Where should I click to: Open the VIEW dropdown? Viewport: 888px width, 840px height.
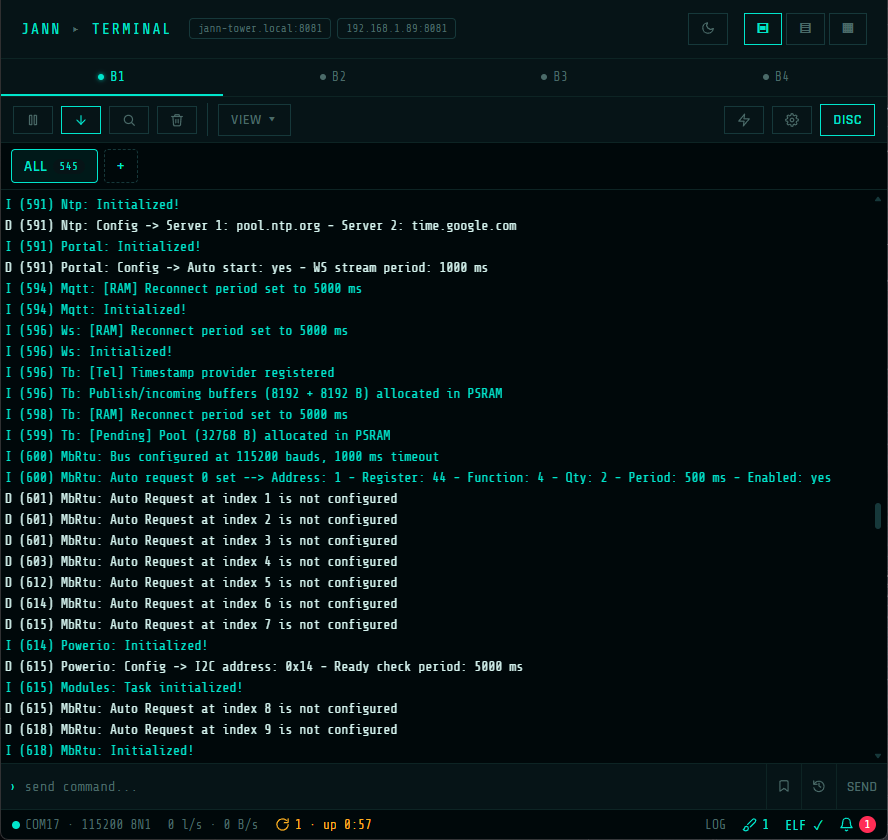coord(254,120)
